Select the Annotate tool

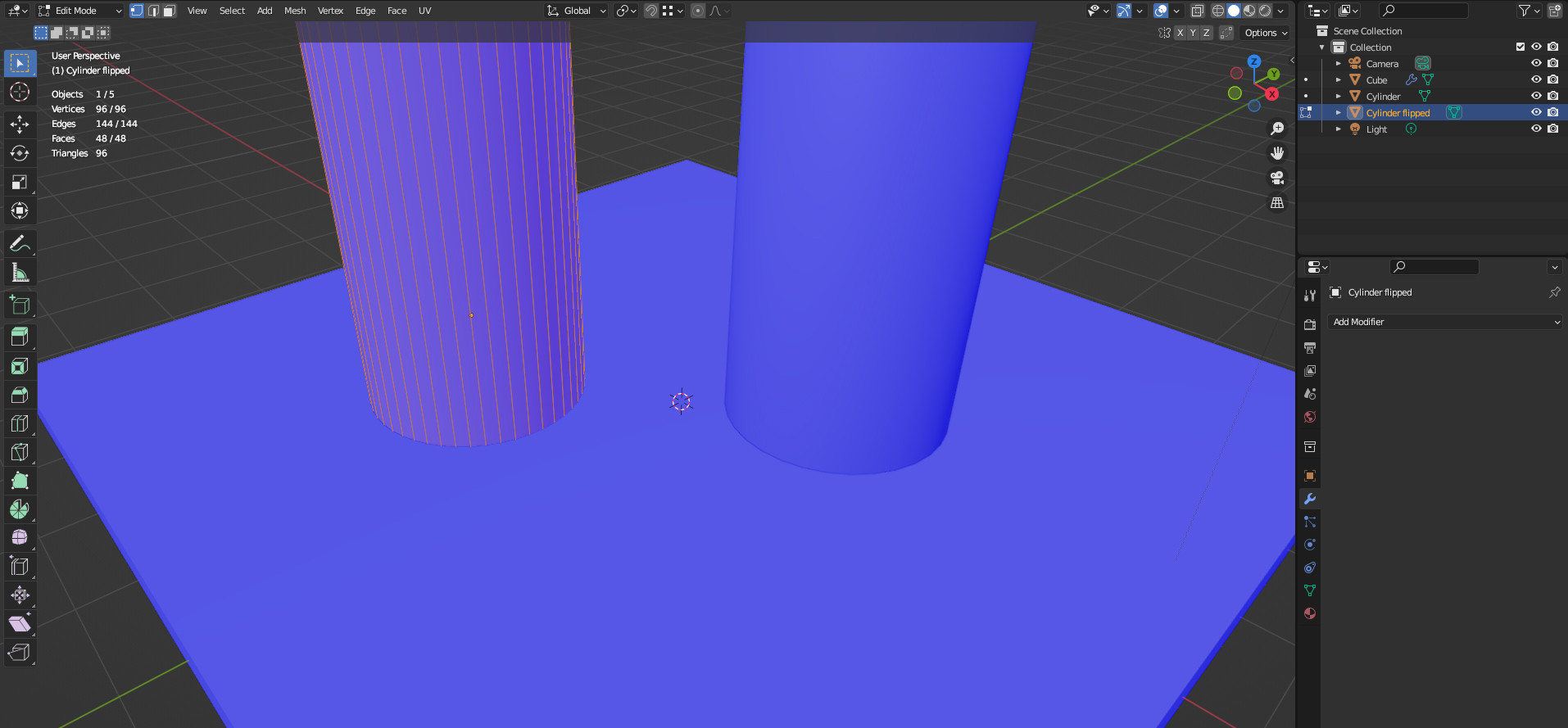pos(20,243)
